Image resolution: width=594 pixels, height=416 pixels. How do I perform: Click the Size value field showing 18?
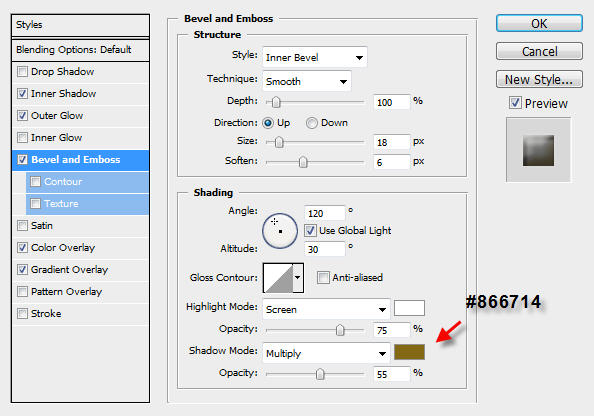(x=392, y=142)
